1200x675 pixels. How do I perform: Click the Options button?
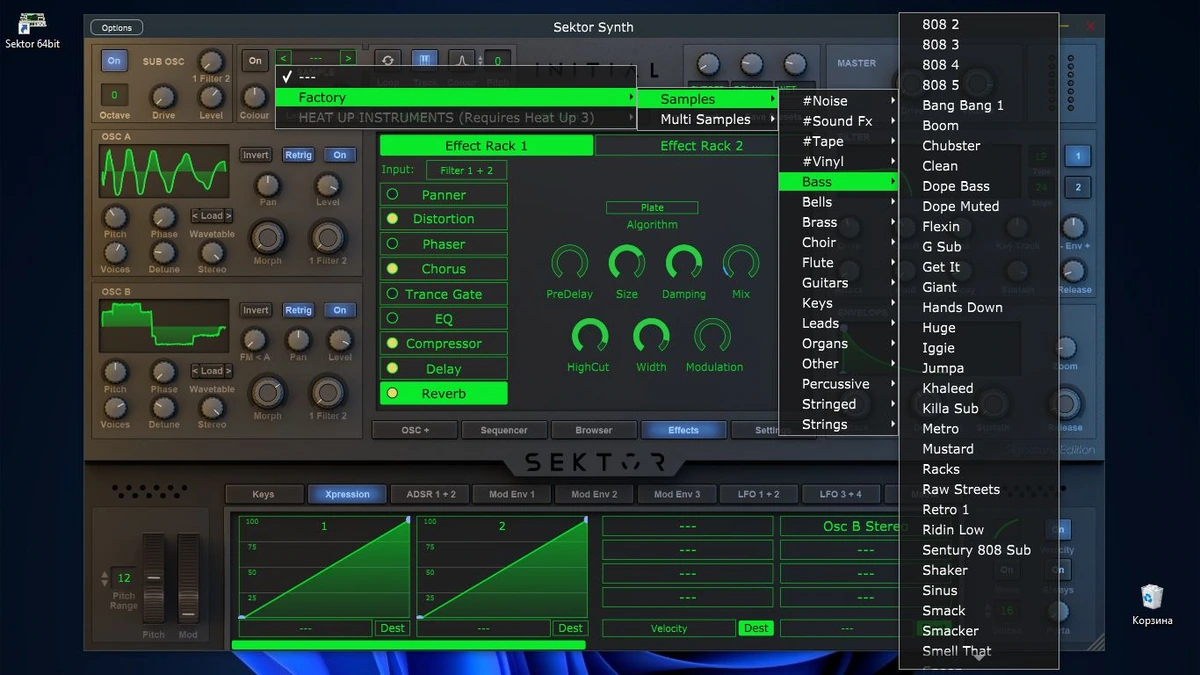[x=117, y=28]
